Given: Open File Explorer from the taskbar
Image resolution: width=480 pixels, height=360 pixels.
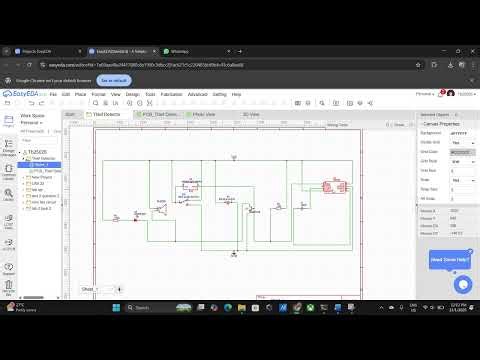Looking at the screenshot, I should (242, 308).
